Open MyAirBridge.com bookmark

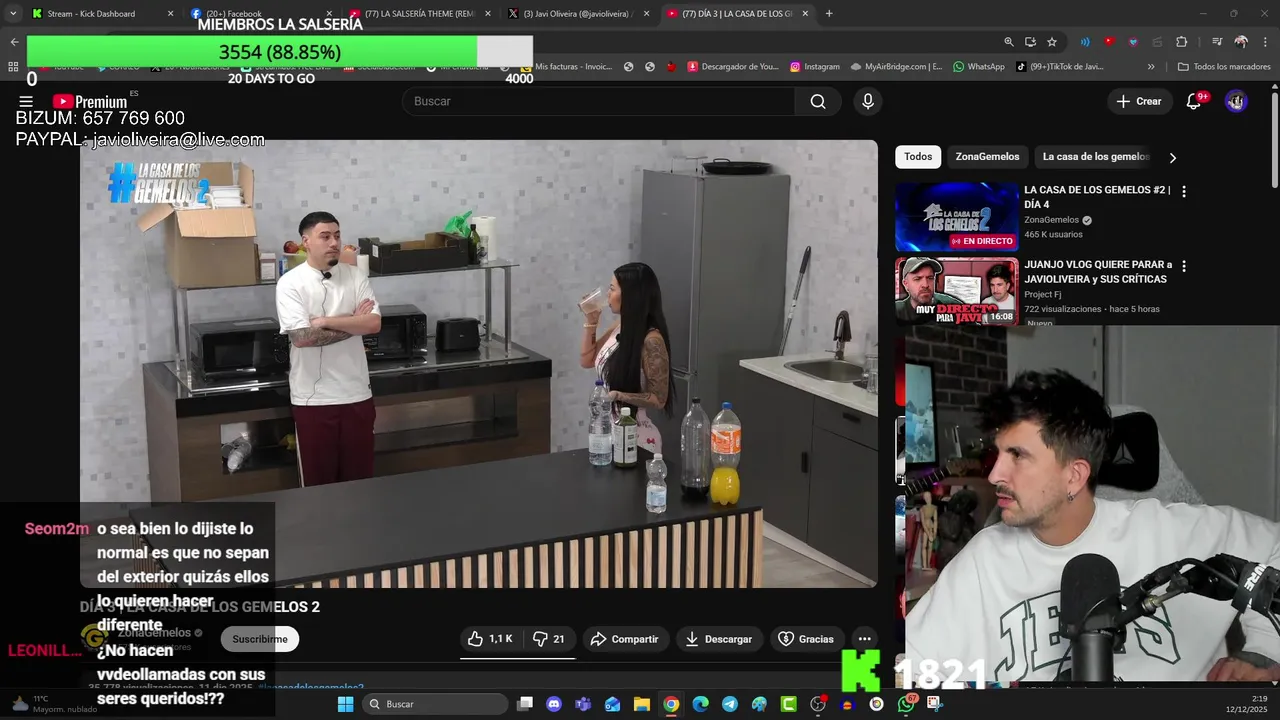[x=896, y=67]
